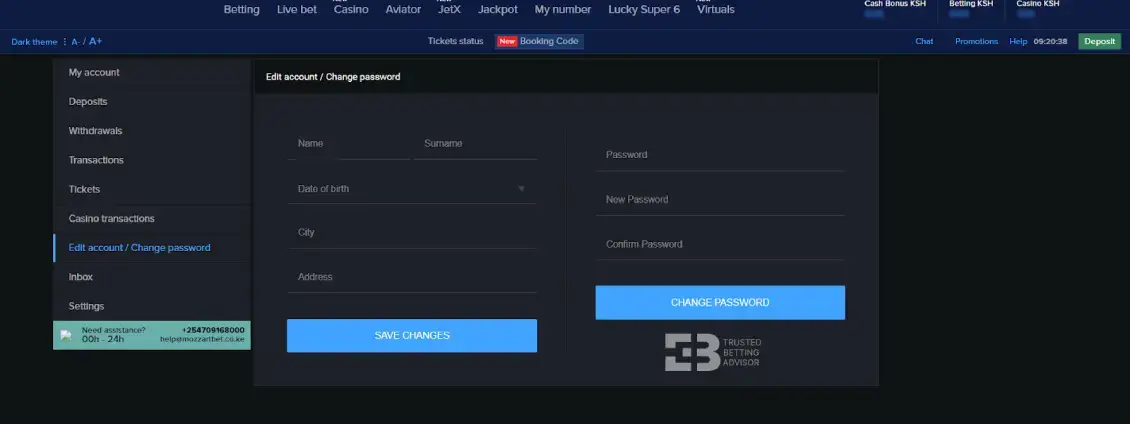Click the support image icon beside Need assistance
The width and height of the screenshot is (1130, 424).
coord(66,334)
